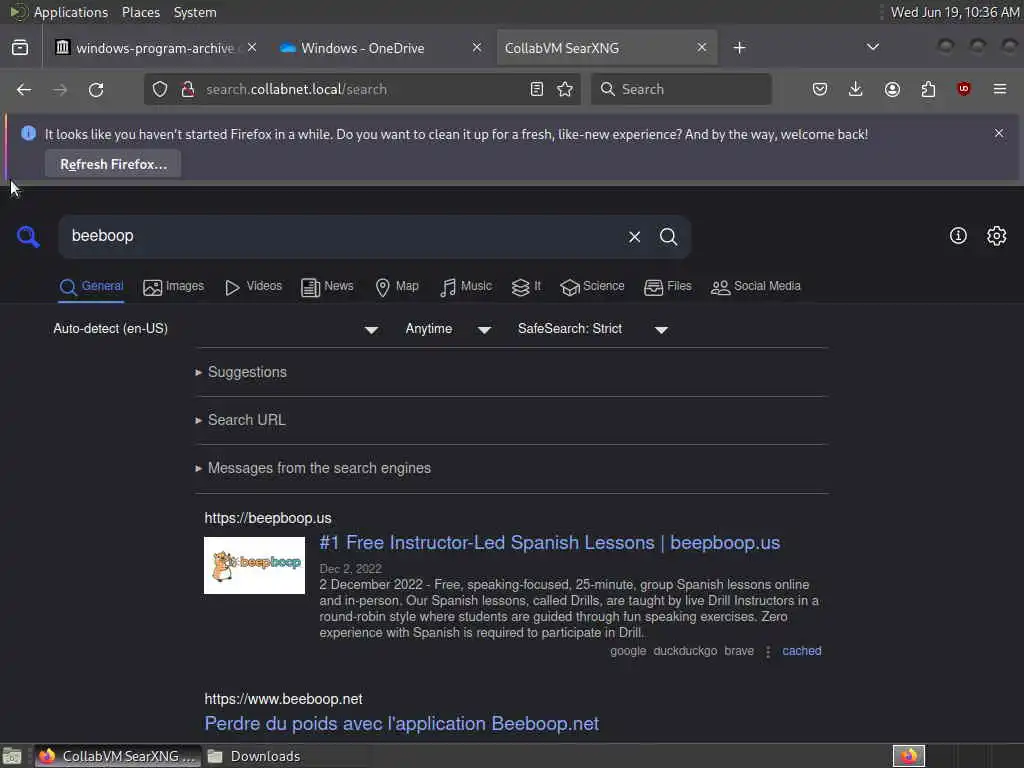Screen dimensions: 1024x768
Task: Click https://www.beeboop.net result URL
Action: point(283,699)
